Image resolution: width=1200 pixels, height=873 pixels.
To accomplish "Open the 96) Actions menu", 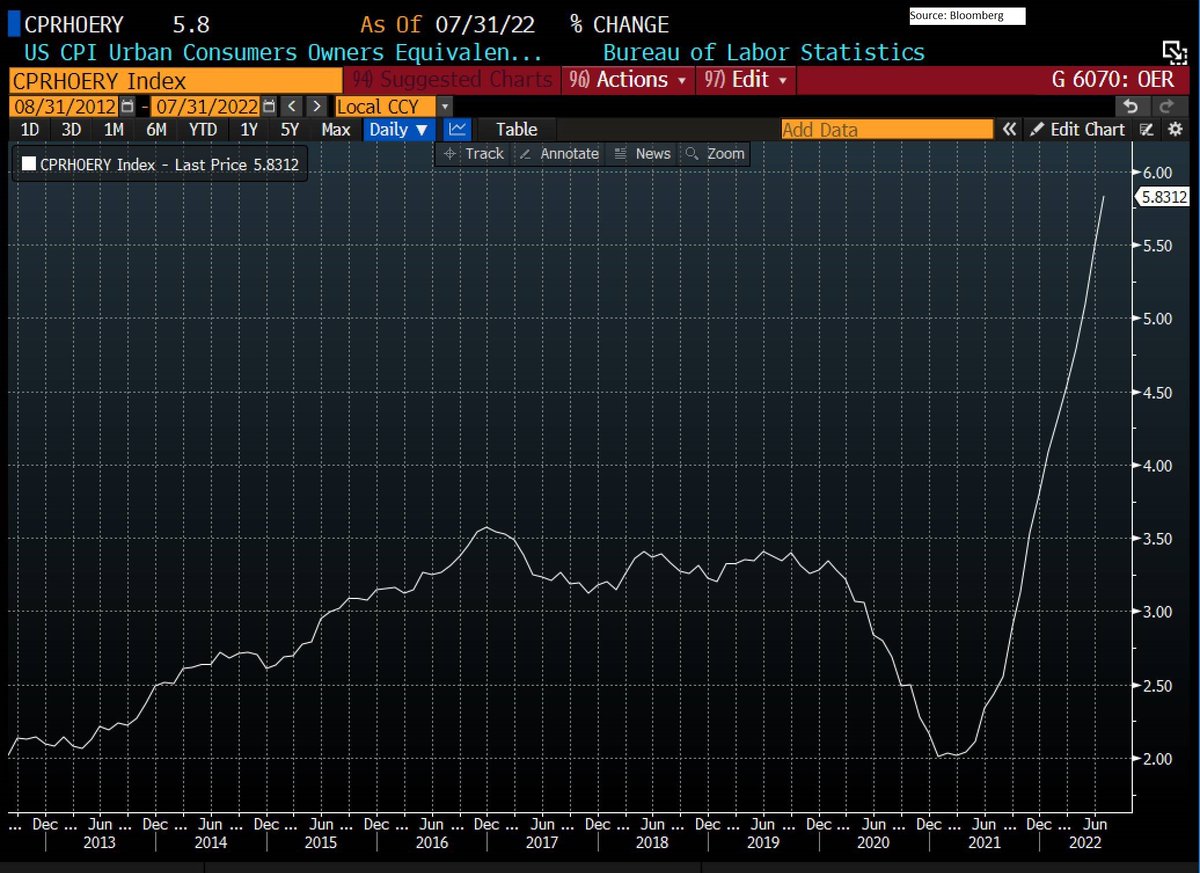I will coord(628,80).
